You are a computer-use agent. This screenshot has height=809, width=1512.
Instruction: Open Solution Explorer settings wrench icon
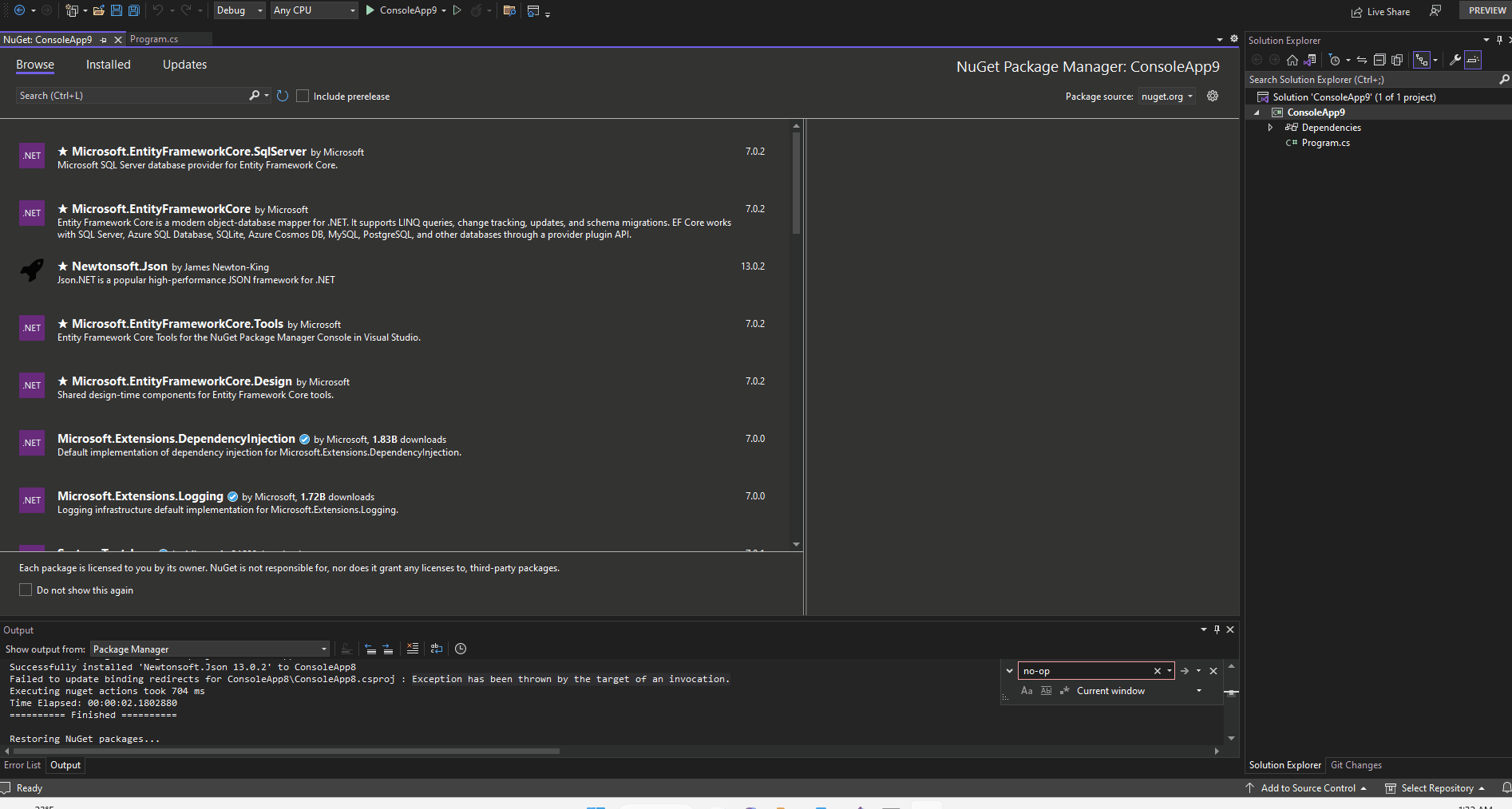pyautogui.click(x=1455, y=59)
